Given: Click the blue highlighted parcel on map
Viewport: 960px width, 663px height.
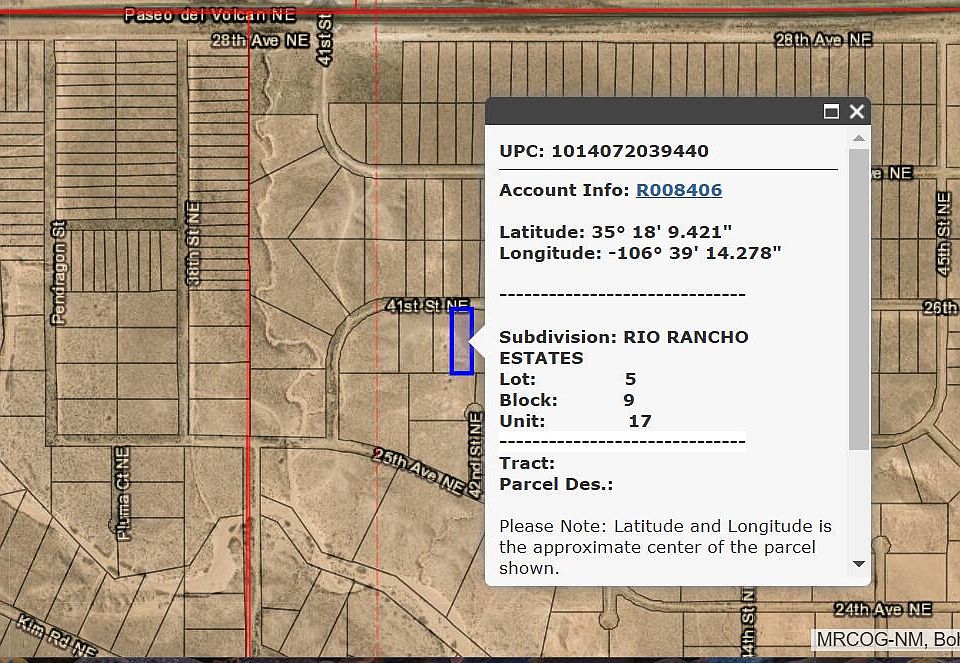Looking at the screenshot, I should [462, 341].
